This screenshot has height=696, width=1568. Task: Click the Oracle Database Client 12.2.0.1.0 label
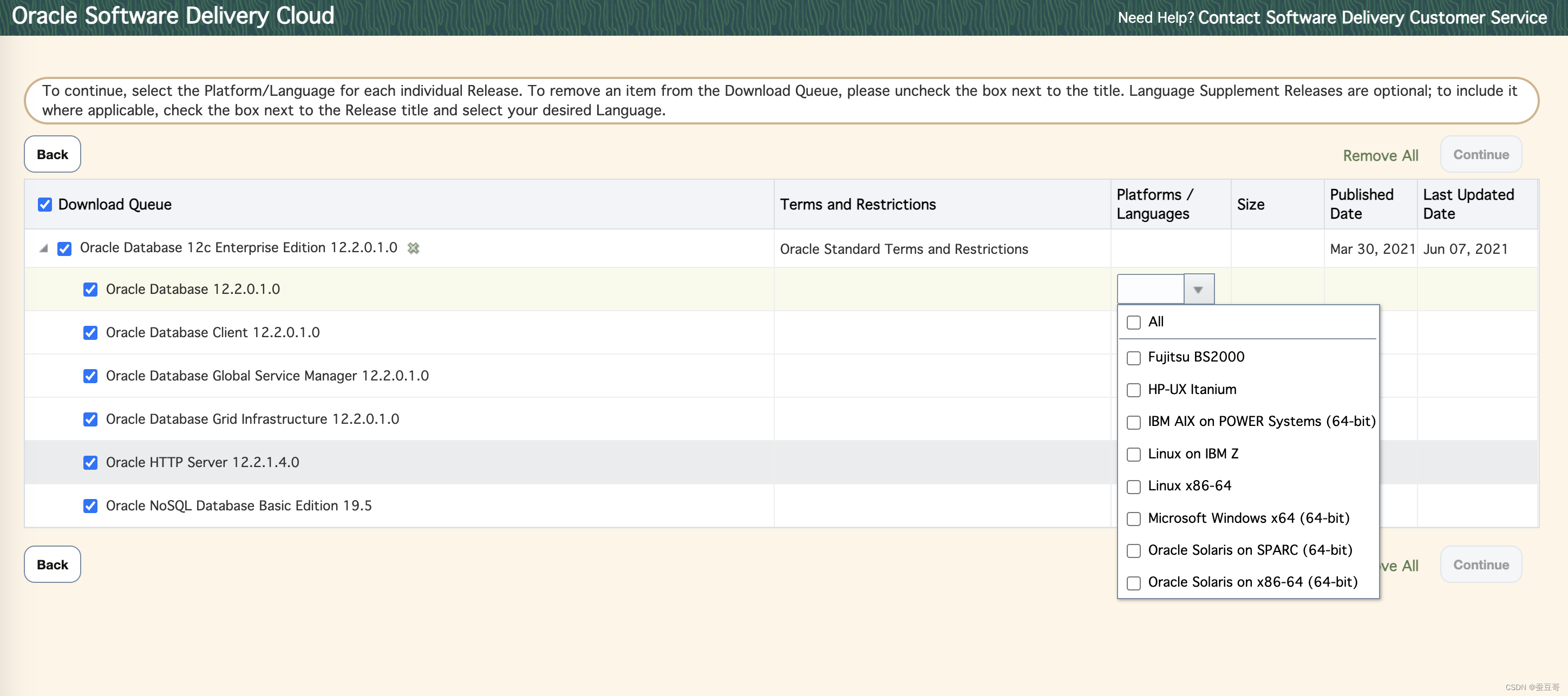tap(212, 333)
